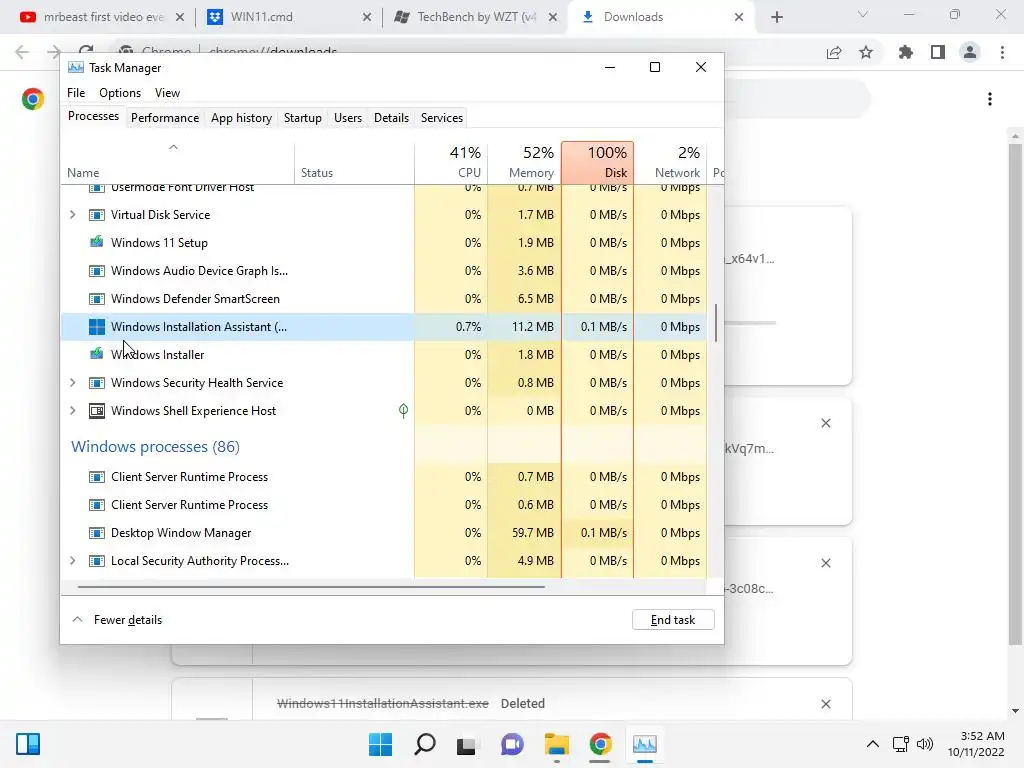The width and height of the screenshot is (1024, 768).
Task: Click the Task Manager title bar icon
Action: click(76, 67)
